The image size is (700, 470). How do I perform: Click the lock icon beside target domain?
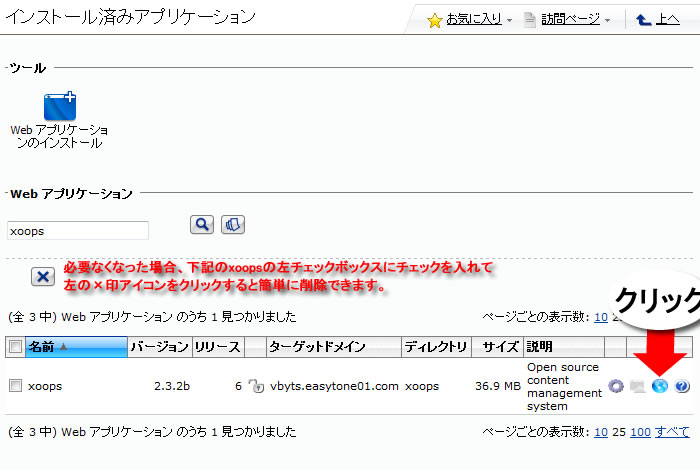[255, 386]
